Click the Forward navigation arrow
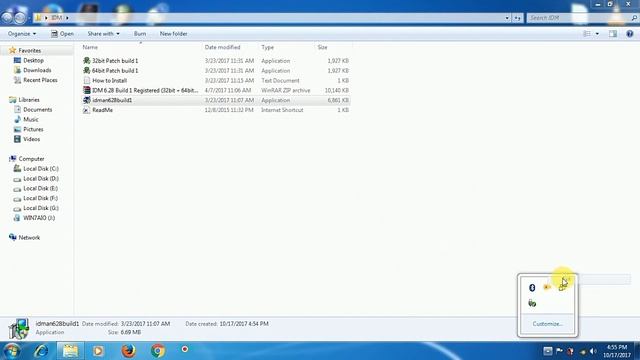This screenshot has width=640, height=360. point(20,18)
